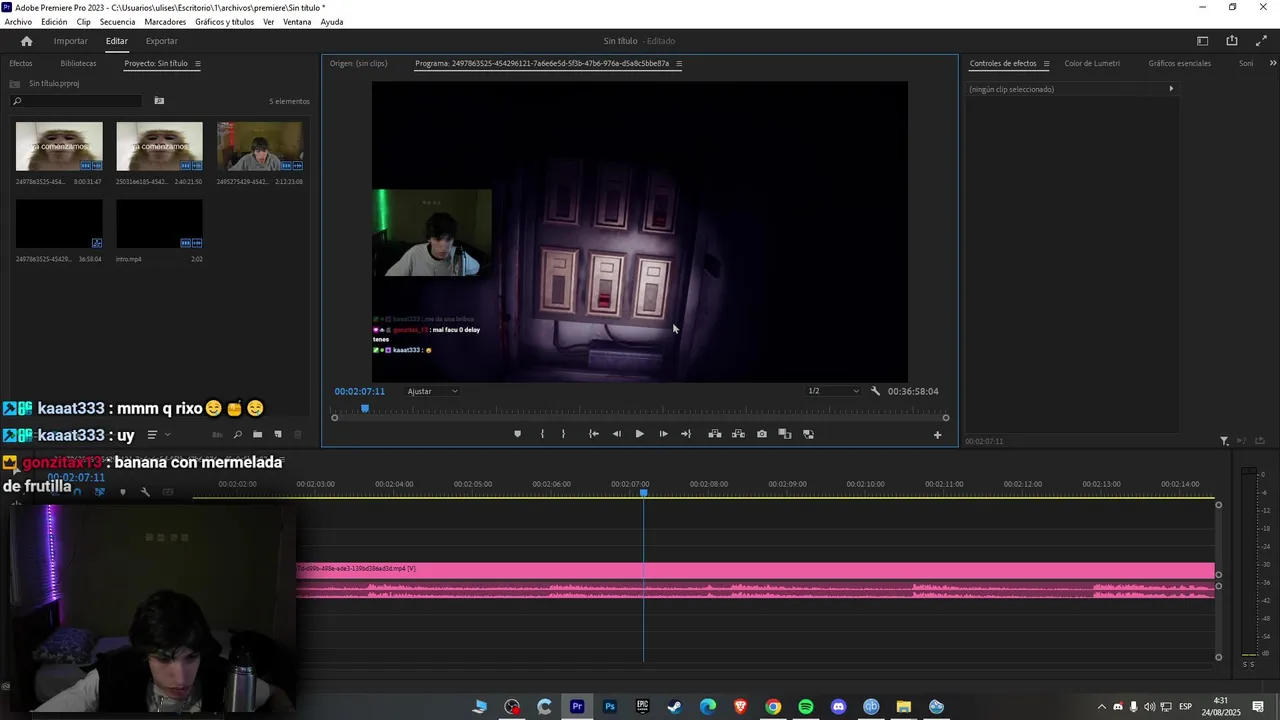Switch to Exportar workspace tab
The image size is (1280, 720).
pos(161,41)
